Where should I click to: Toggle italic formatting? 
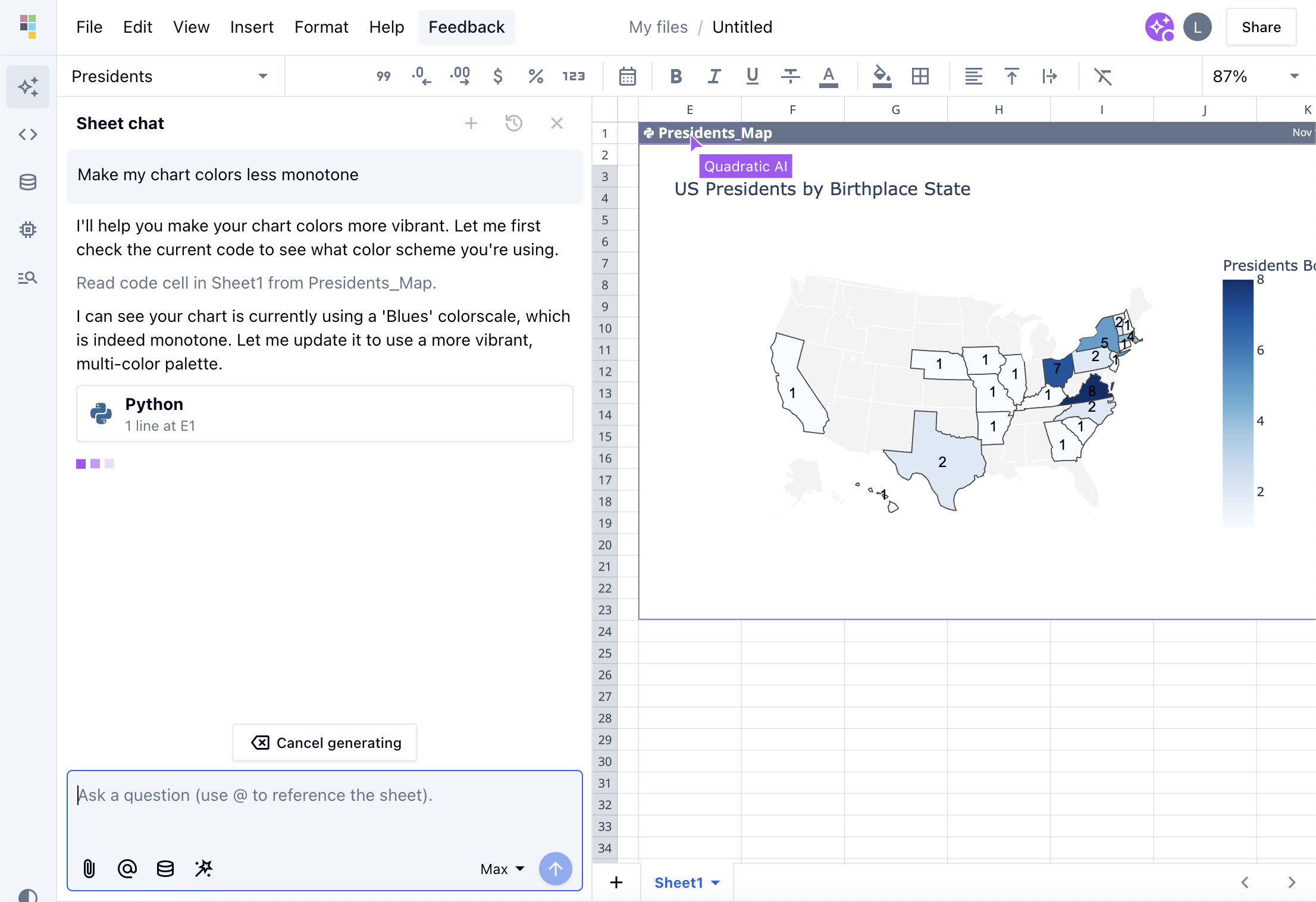pyautogui.click(x=714, y=76)
